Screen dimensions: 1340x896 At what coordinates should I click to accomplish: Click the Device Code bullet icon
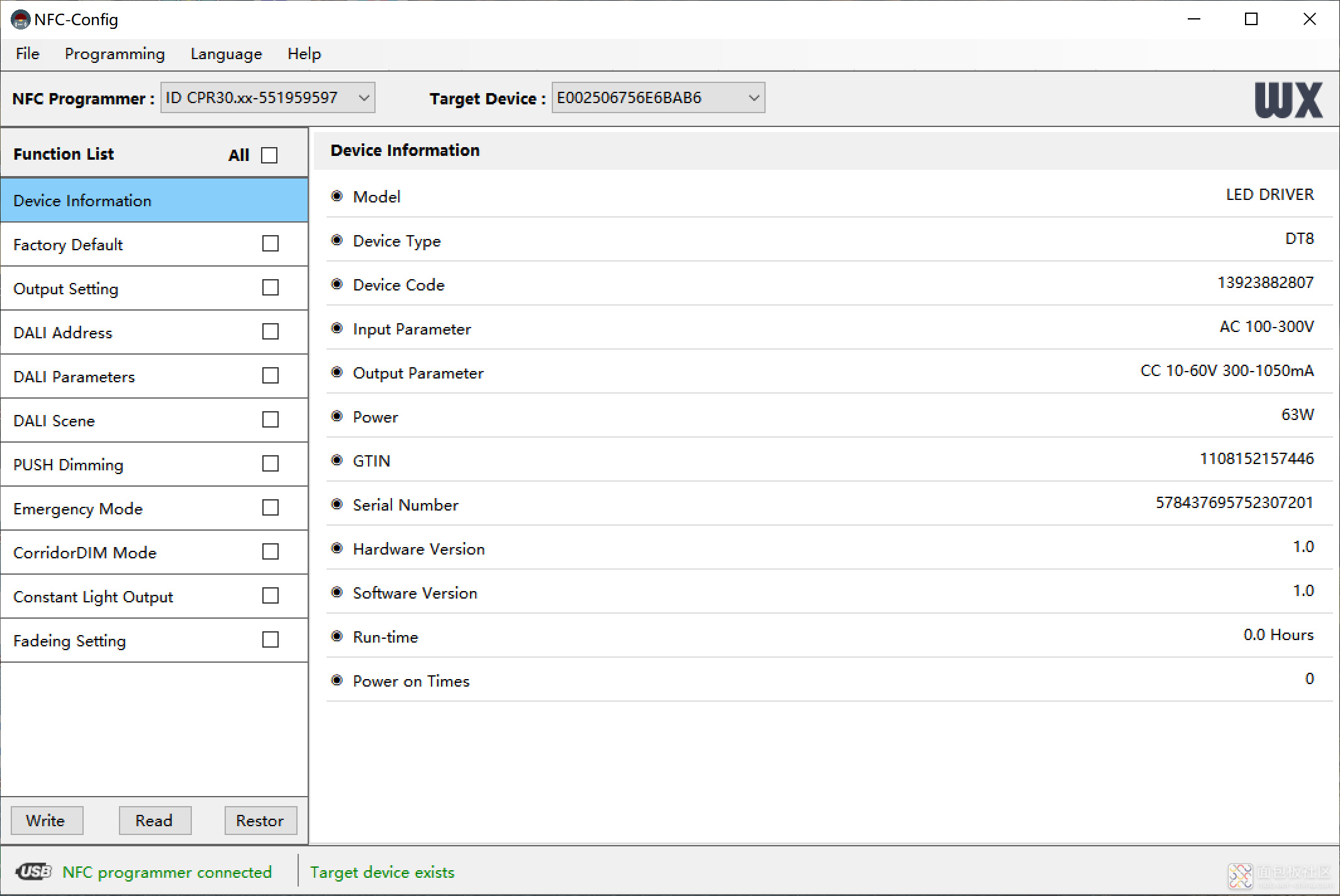click(337, 284)
